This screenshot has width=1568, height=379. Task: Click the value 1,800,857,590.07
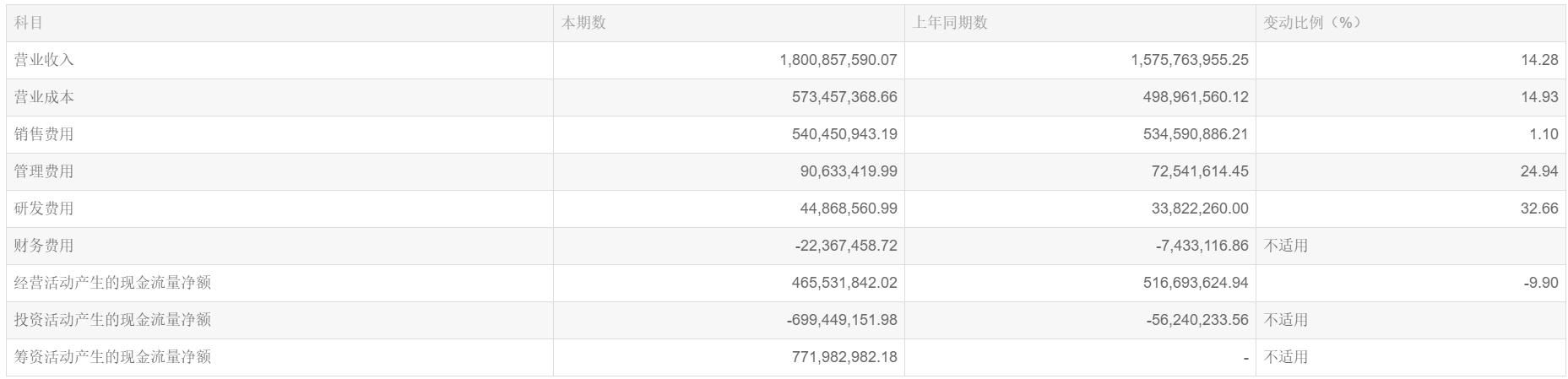(838, 60)
